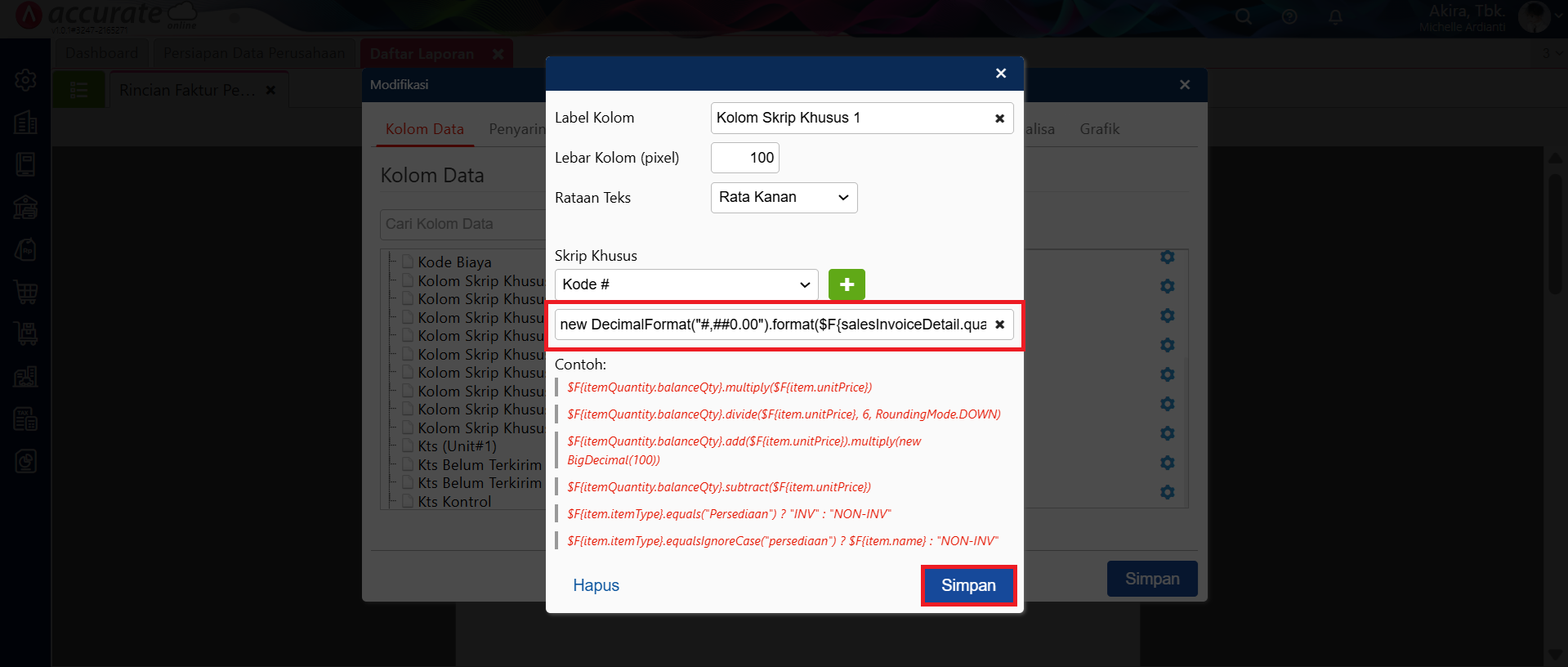Click the notification bell icon
This screenshot has width=1568, height=667.
1335,17
